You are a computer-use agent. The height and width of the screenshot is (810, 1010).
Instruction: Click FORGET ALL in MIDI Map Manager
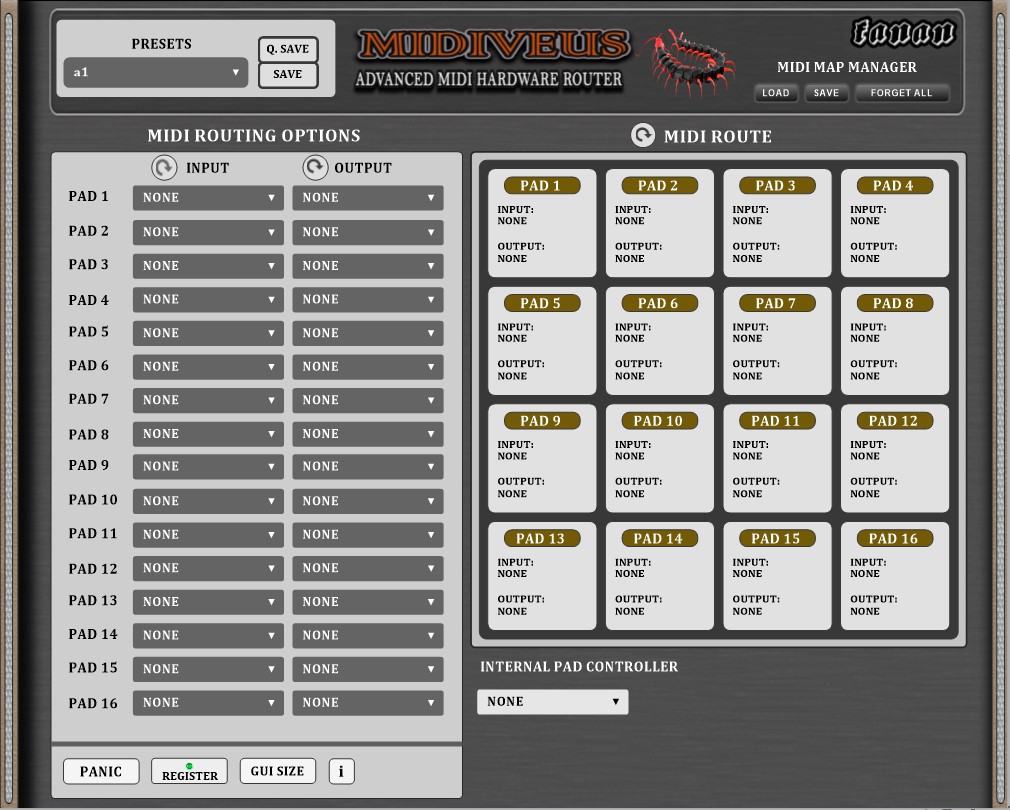click(x=900, y=93)
